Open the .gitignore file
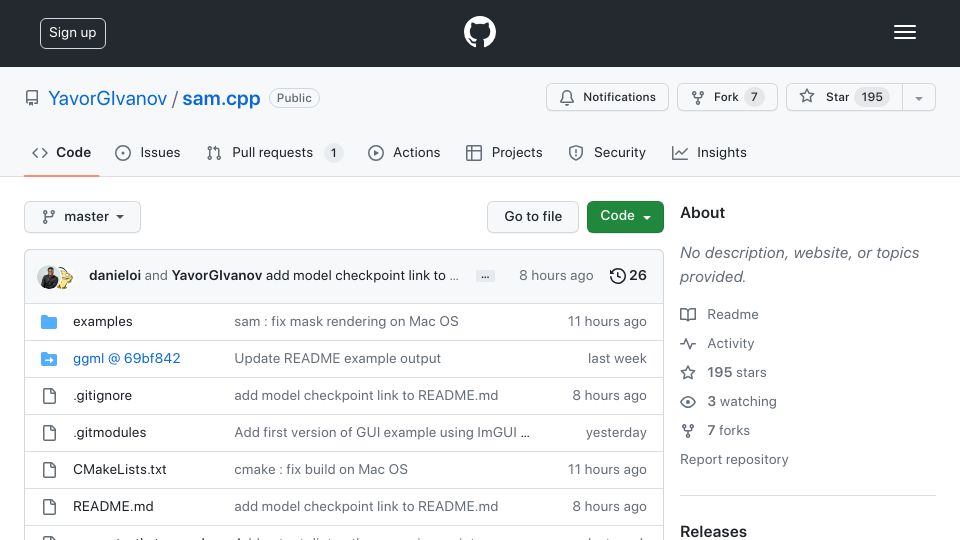 tap(102, 396)
